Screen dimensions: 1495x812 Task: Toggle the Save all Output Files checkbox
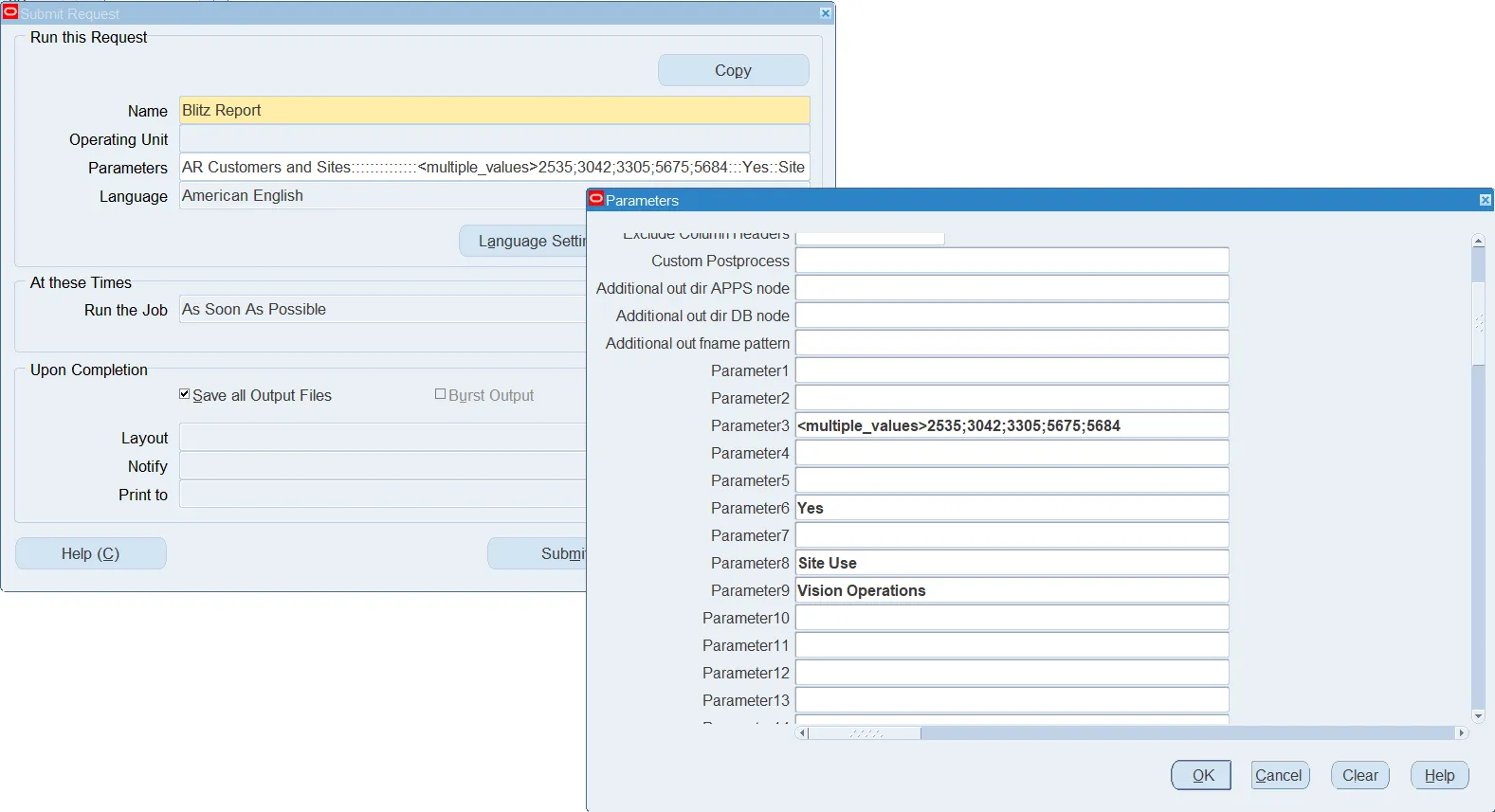coord(185,394)
